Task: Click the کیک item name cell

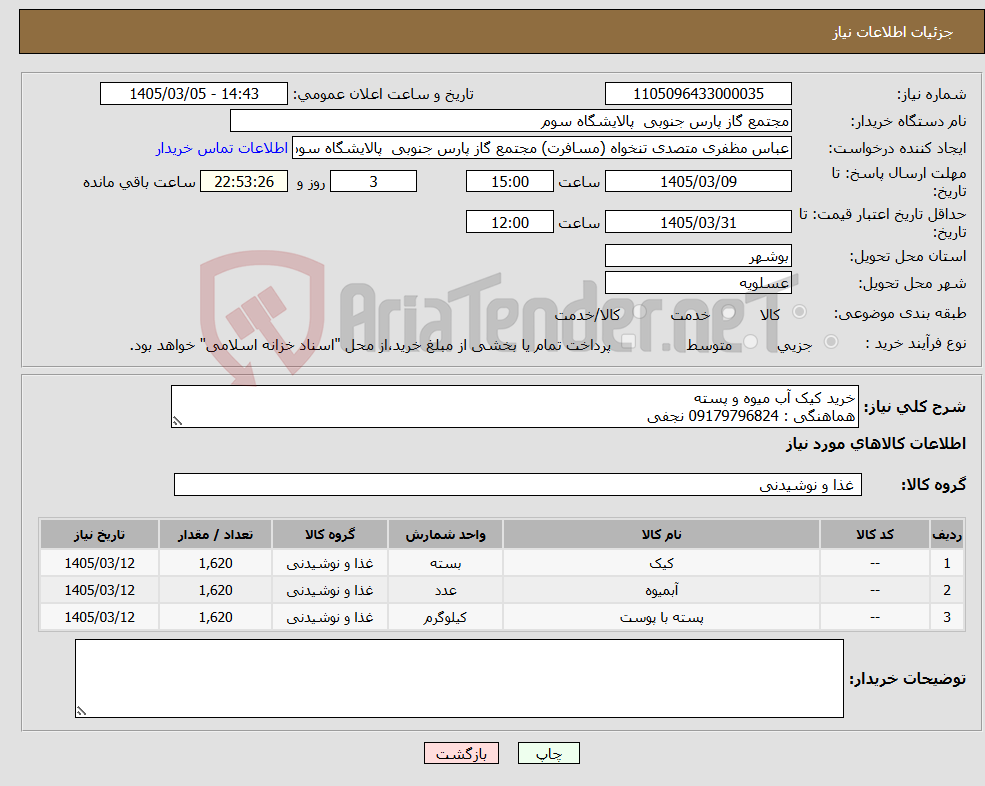Action: (x=661, y=564)
